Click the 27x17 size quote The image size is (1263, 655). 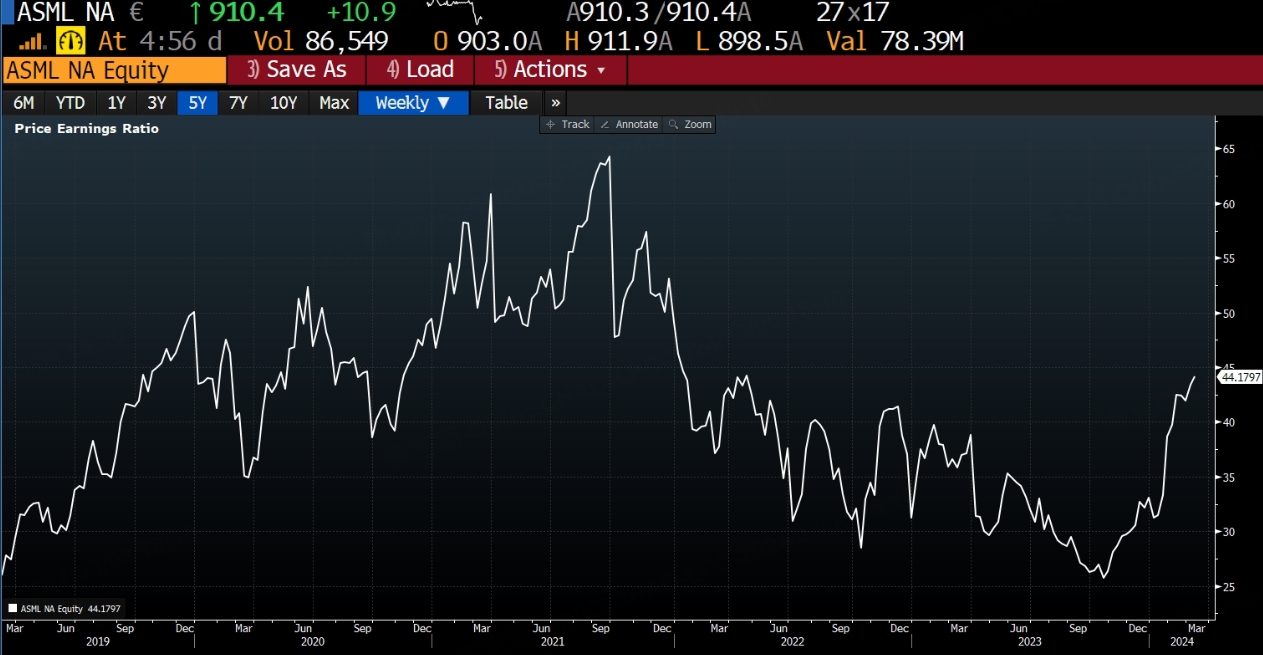click(852, 13)
